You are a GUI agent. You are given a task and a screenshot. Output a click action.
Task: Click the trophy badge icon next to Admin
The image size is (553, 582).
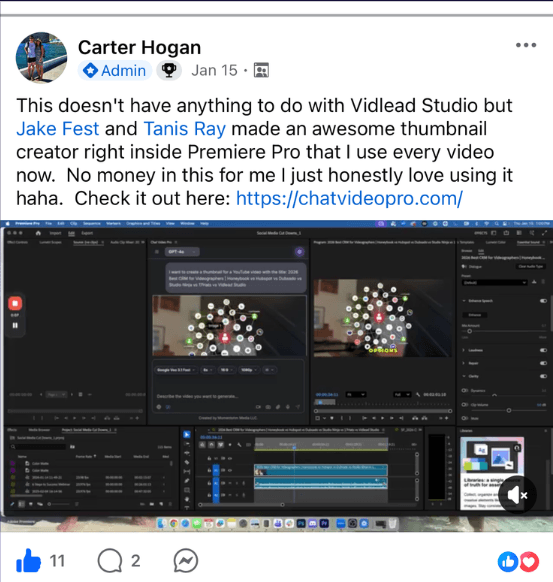(169, 70)
